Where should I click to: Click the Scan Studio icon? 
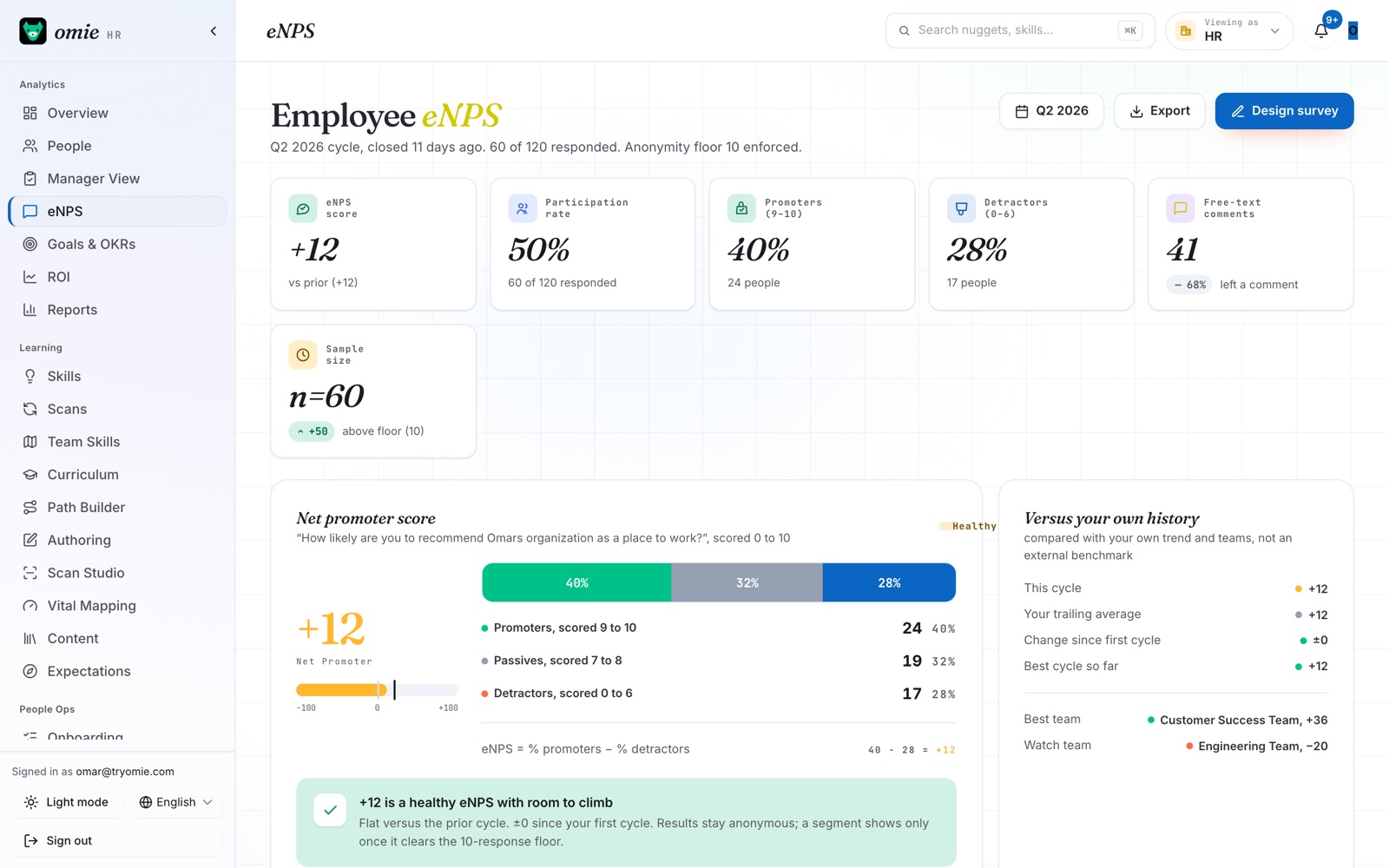[x=30, y=573]
